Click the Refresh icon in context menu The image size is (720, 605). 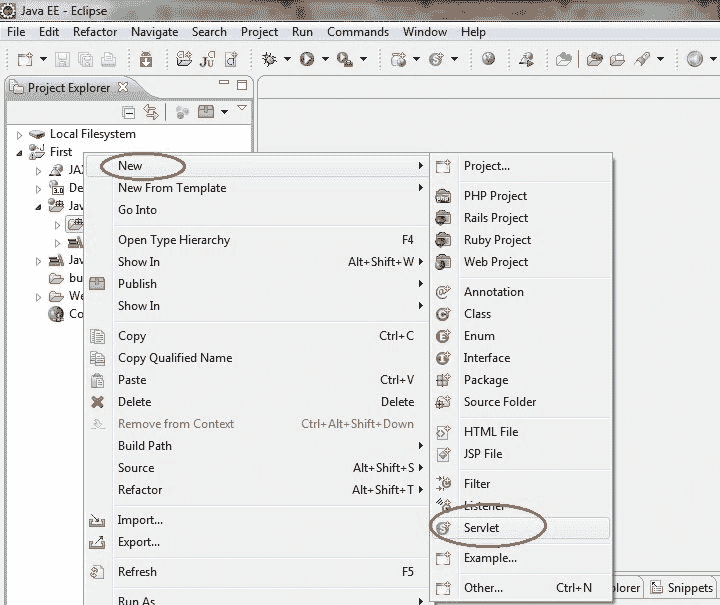coord(97,572)
